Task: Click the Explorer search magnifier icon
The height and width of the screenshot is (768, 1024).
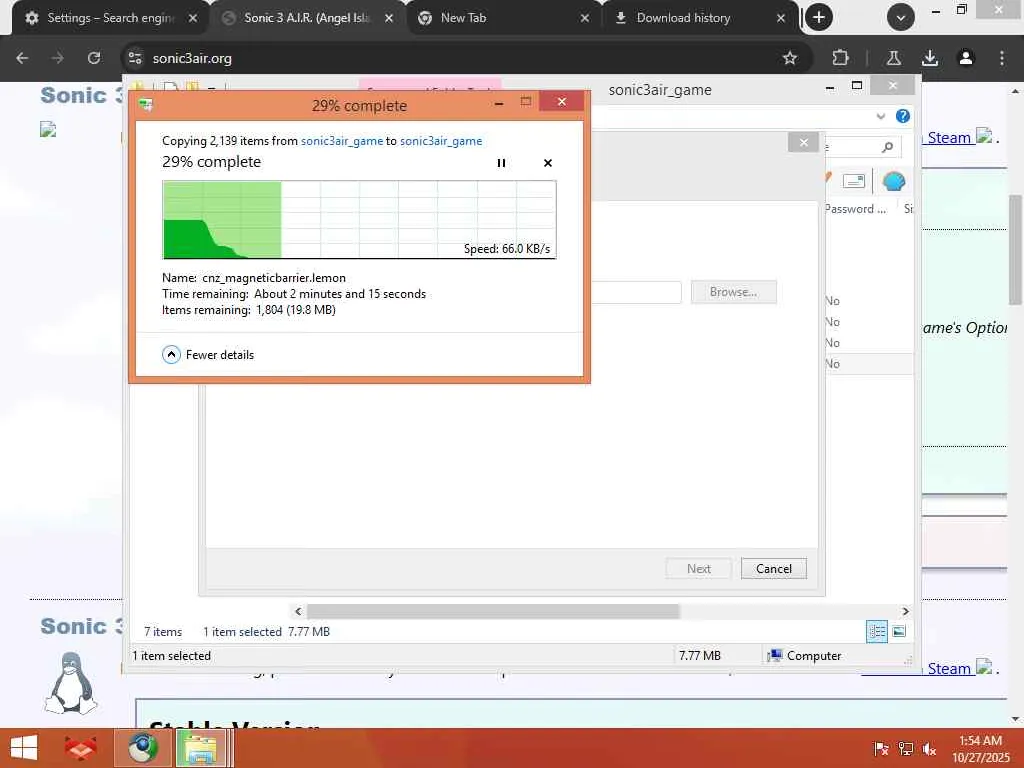Action: point(887,147)
